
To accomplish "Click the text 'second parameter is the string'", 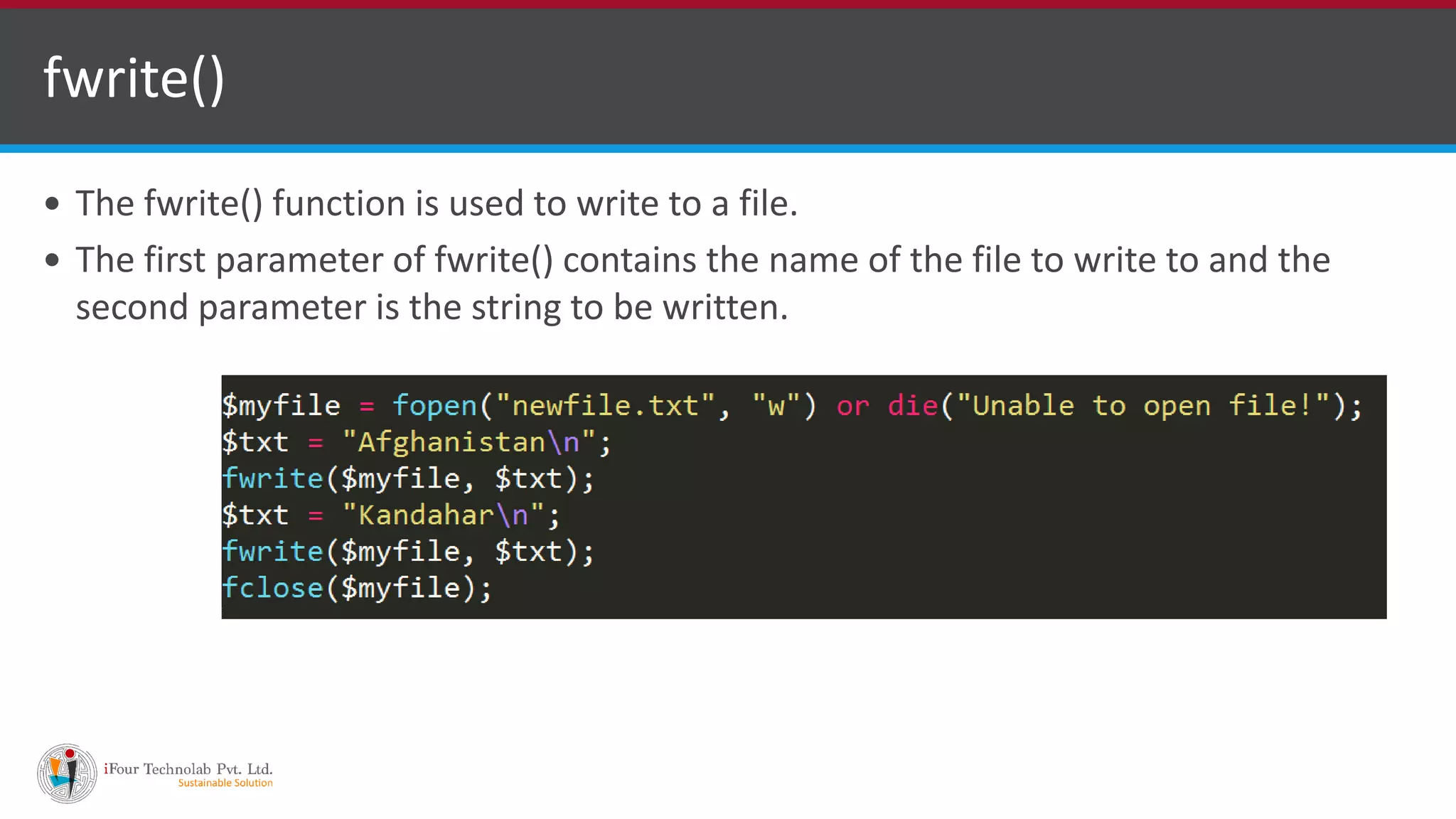I will pos(320,308).
